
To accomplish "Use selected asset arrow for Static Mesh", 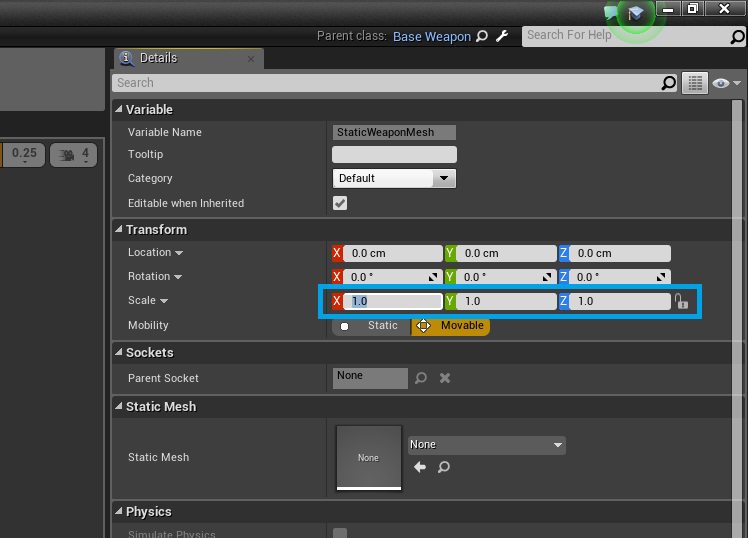I will click(x=420, y=467).
